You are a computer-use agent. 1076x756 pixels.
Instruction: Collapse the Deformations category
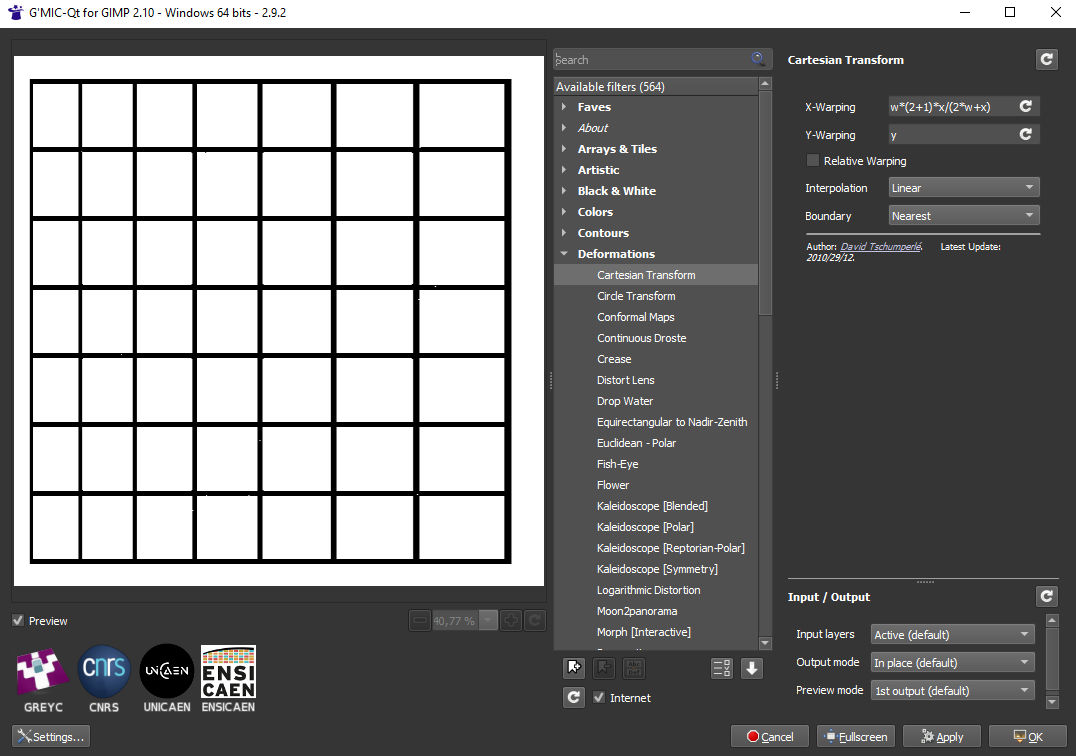click(563, 254)
